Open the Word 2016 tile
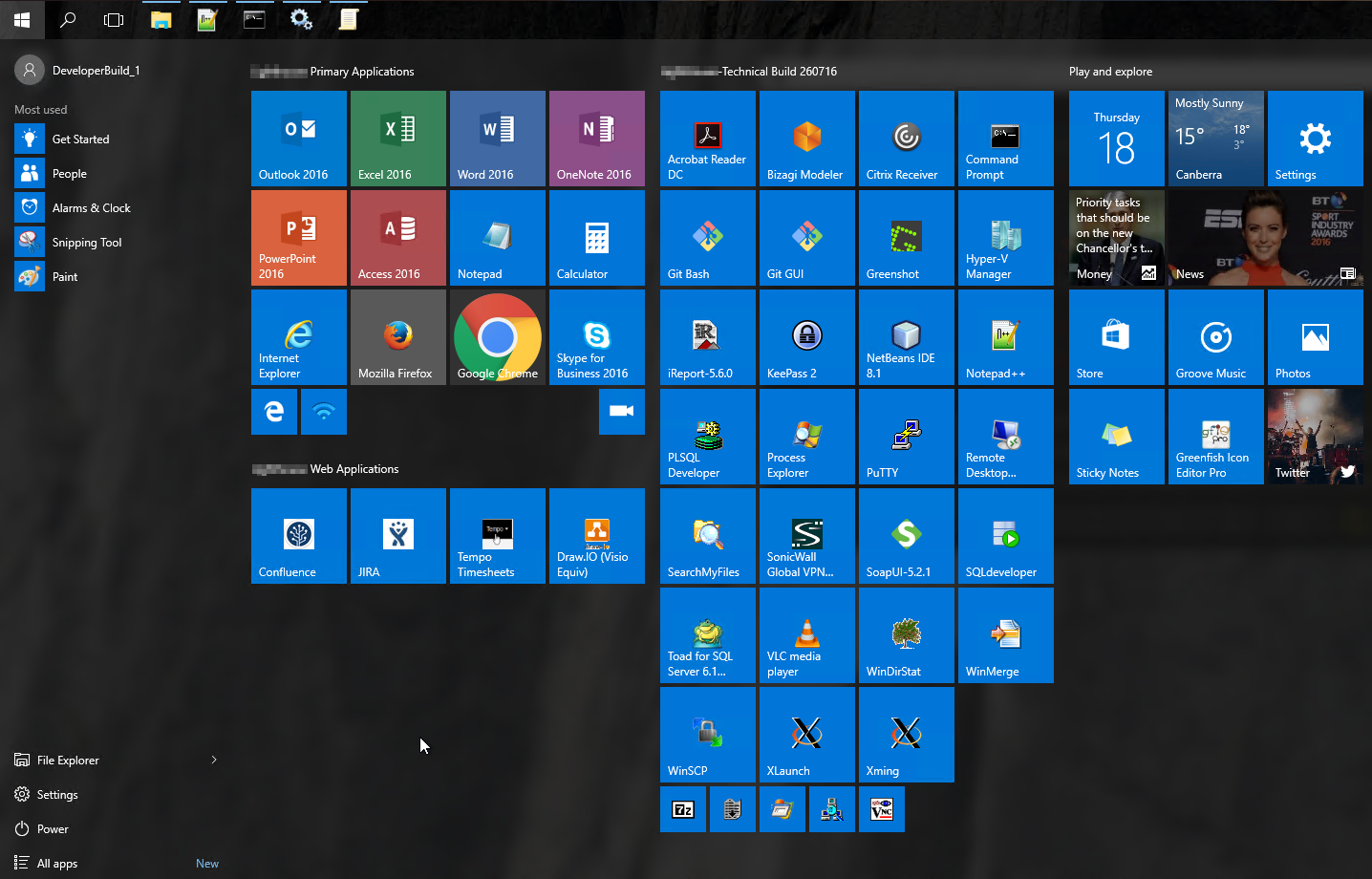Screen dimensions: 1372x879 498,139
